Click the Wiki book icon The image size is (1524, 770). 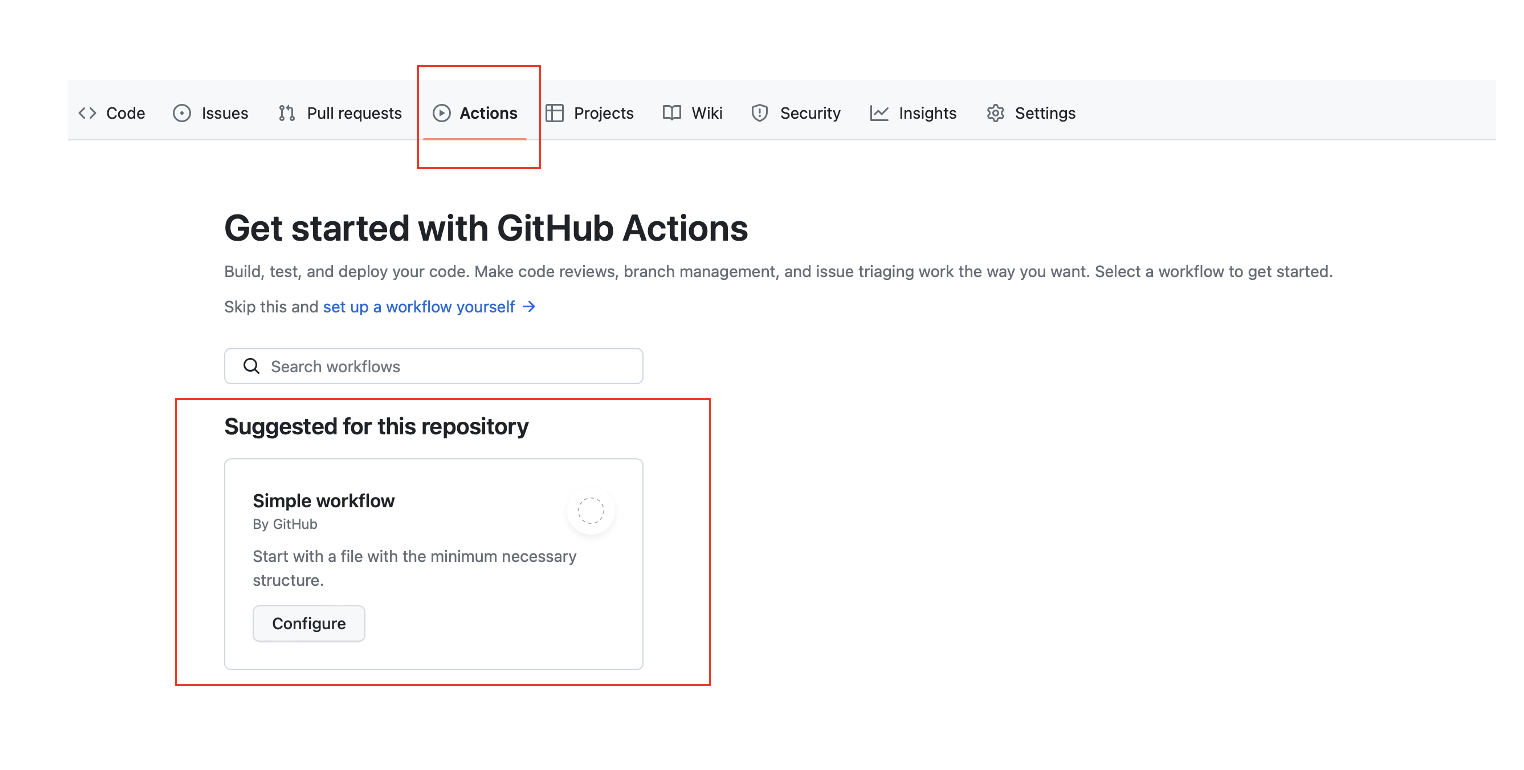click(x=672, y=113)
